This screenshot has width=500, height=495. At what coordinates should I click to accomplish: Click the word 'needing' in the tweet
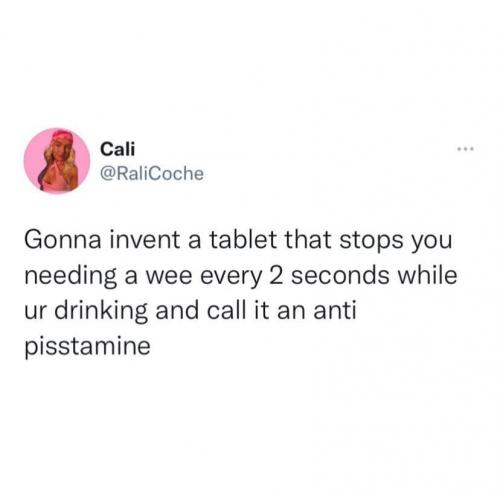tap(70, 277)
